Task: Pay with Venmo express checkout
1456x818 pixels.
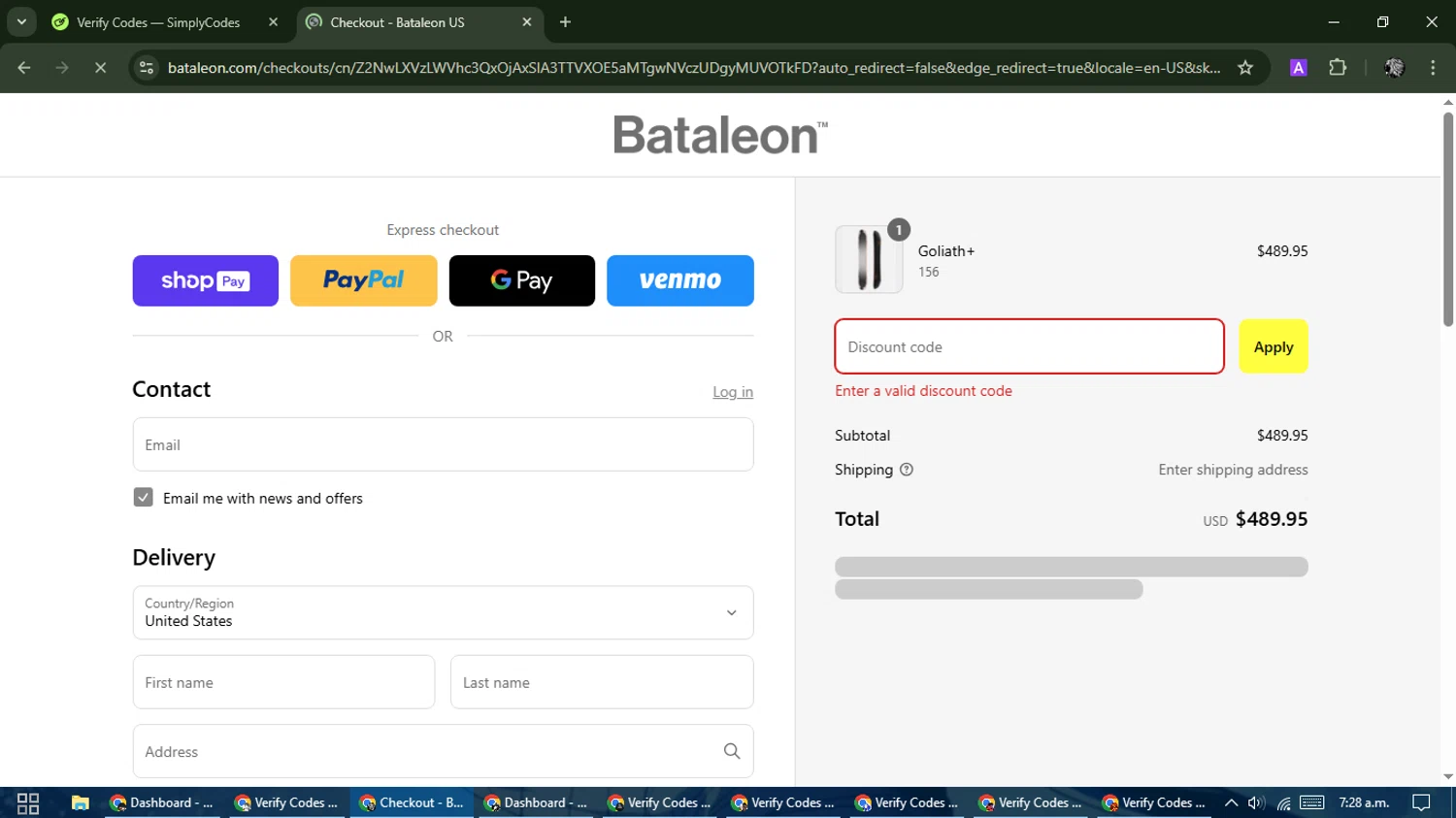Action: (680, 280)
